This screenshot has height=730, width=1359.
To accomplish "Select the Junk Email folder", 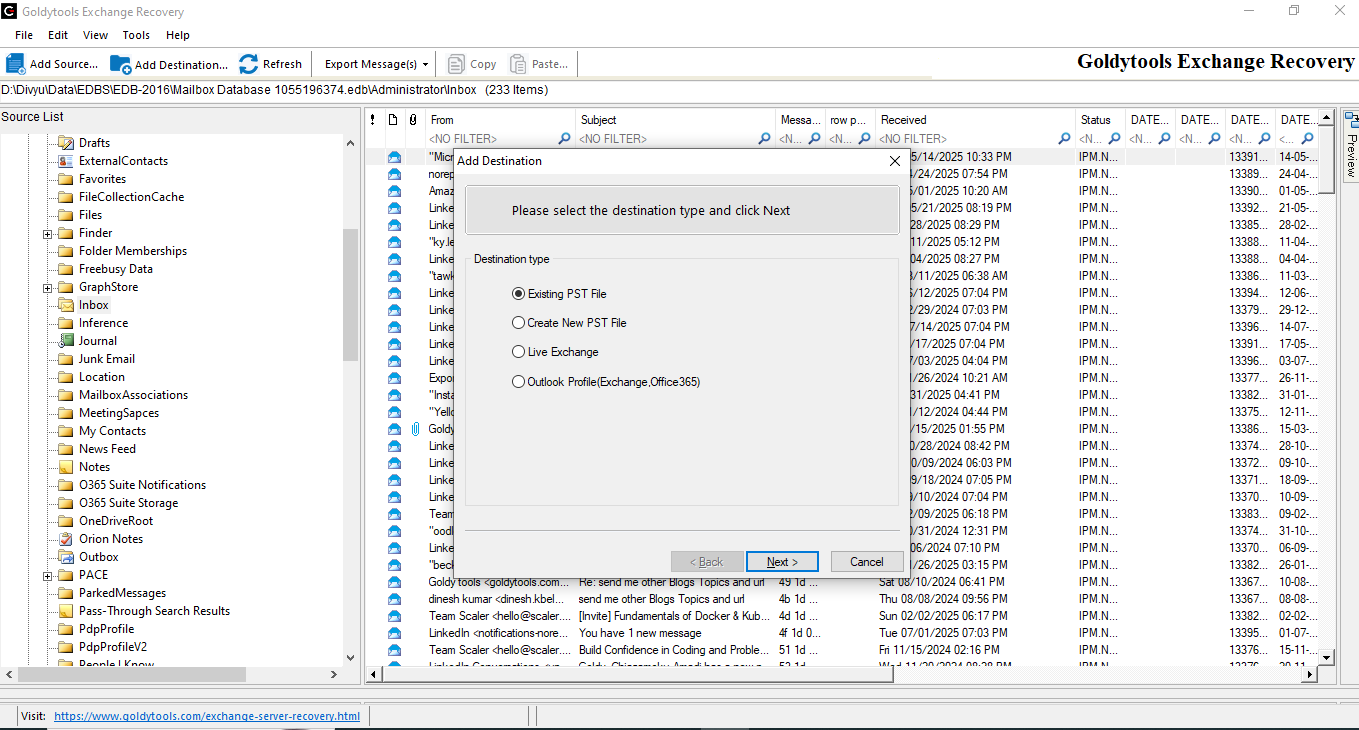I will (x=106, y=359).
